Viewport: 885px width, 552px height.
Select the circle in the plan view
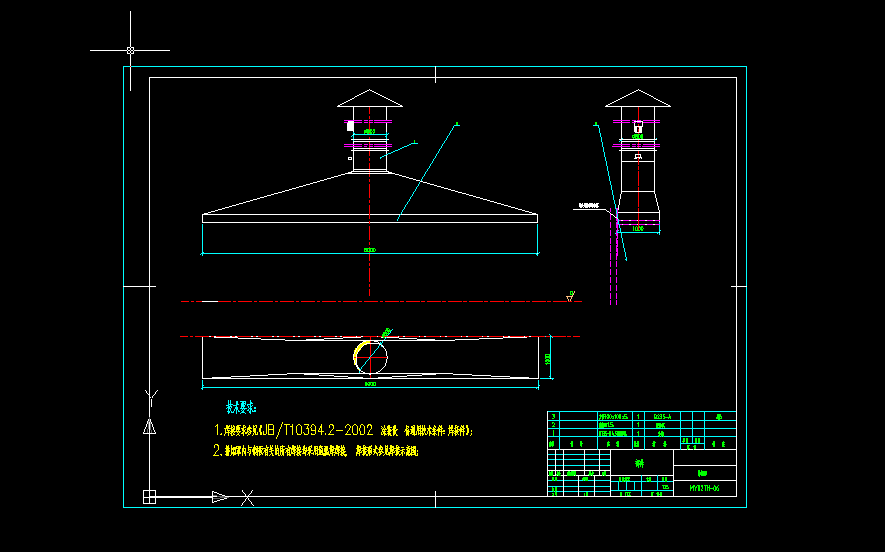371,357
